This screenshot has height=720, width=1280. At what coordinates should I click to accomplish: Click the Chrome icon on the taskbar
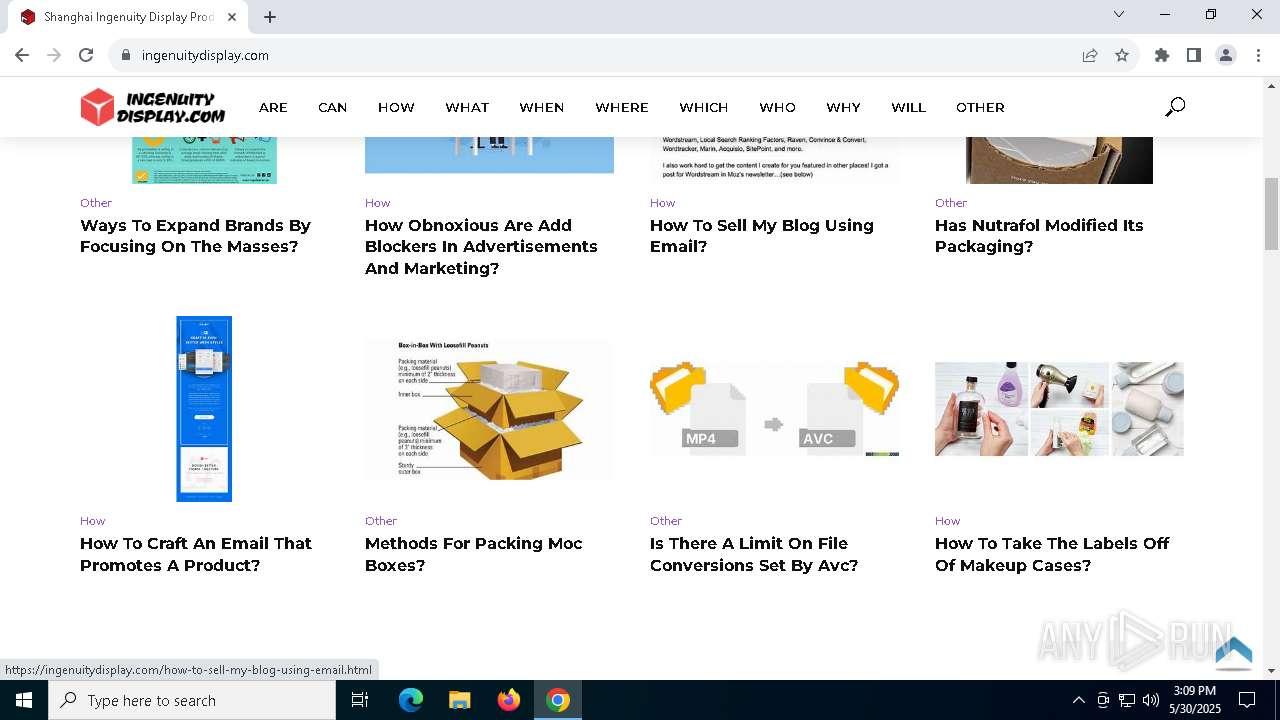[558, 700]
